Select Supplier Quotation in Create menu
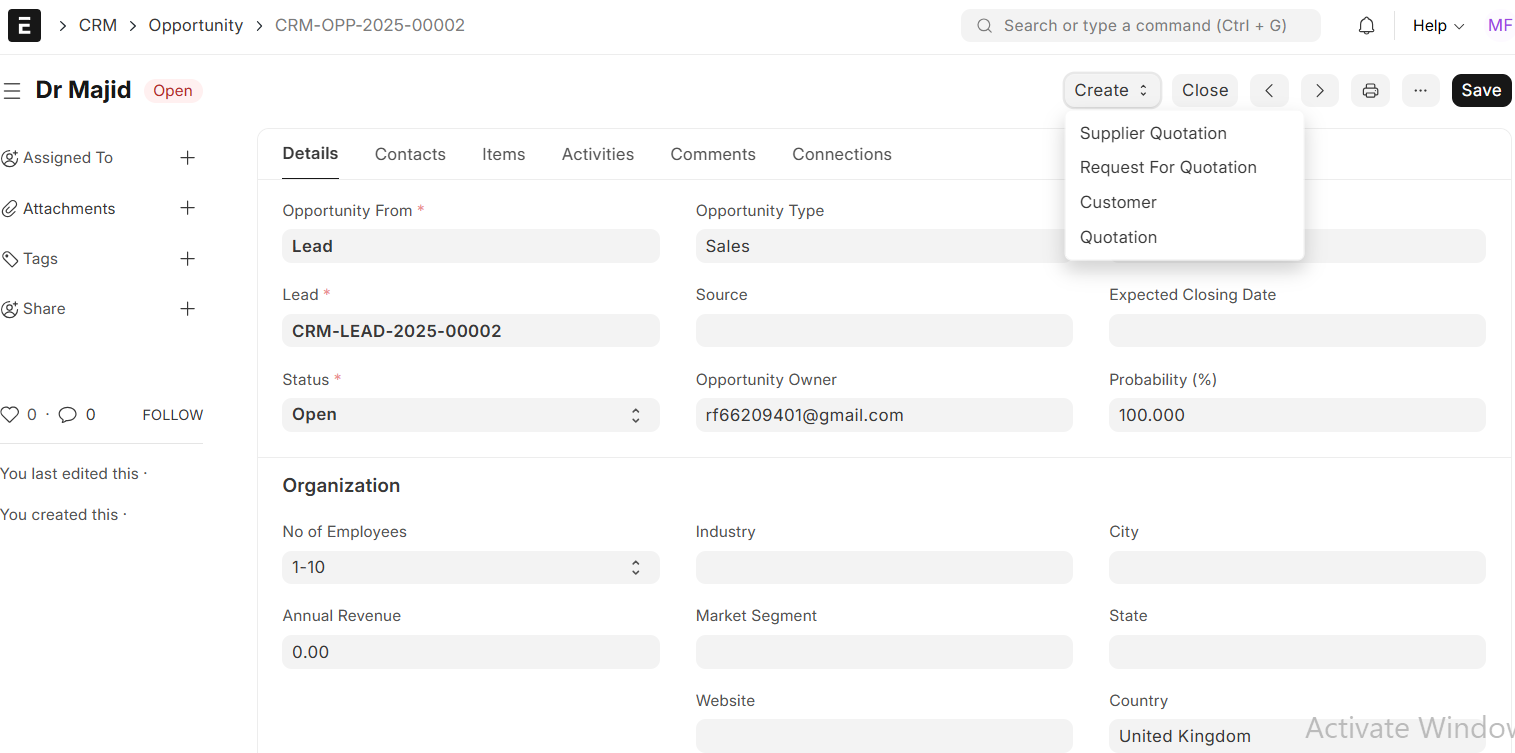Image resolution: width=1515 pixels, height=753 pixels. coord(1153,133)
